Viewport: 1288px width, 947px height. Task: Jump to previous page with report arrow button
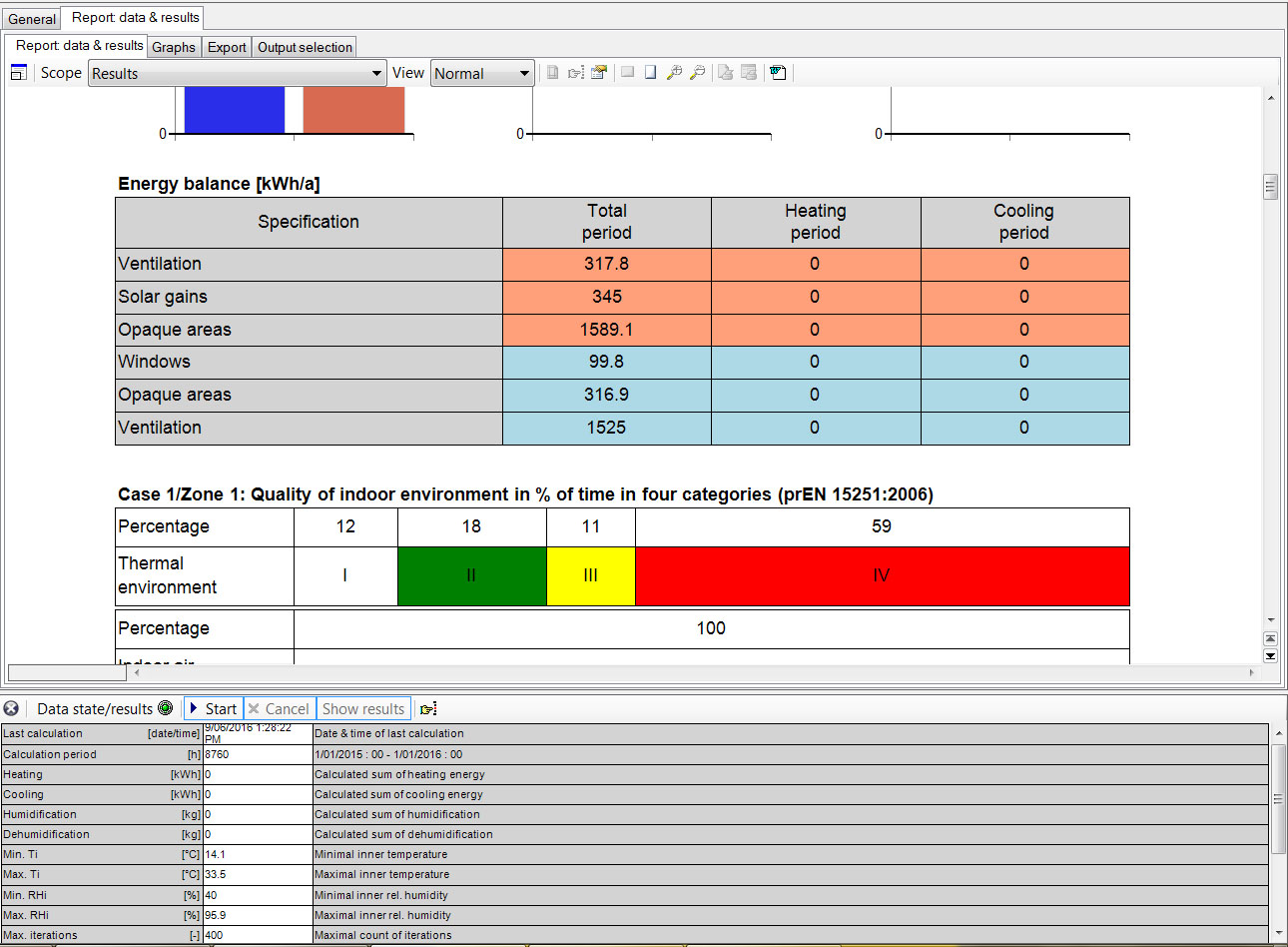1270,638
